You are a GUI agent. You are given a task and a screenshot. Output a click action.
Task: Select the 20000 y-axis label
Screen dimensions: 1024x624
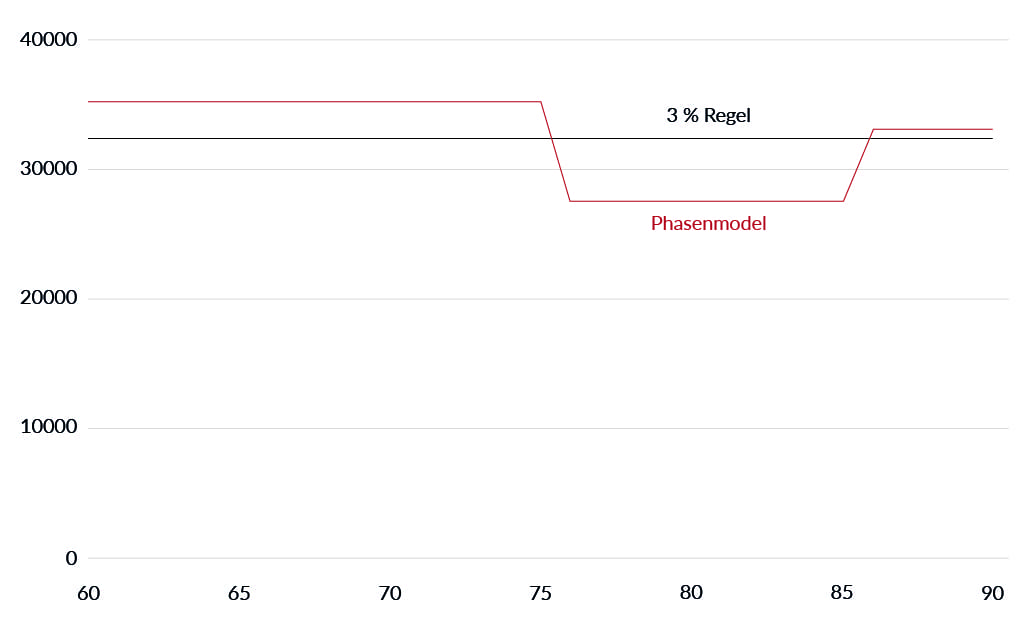coord(48,298)
